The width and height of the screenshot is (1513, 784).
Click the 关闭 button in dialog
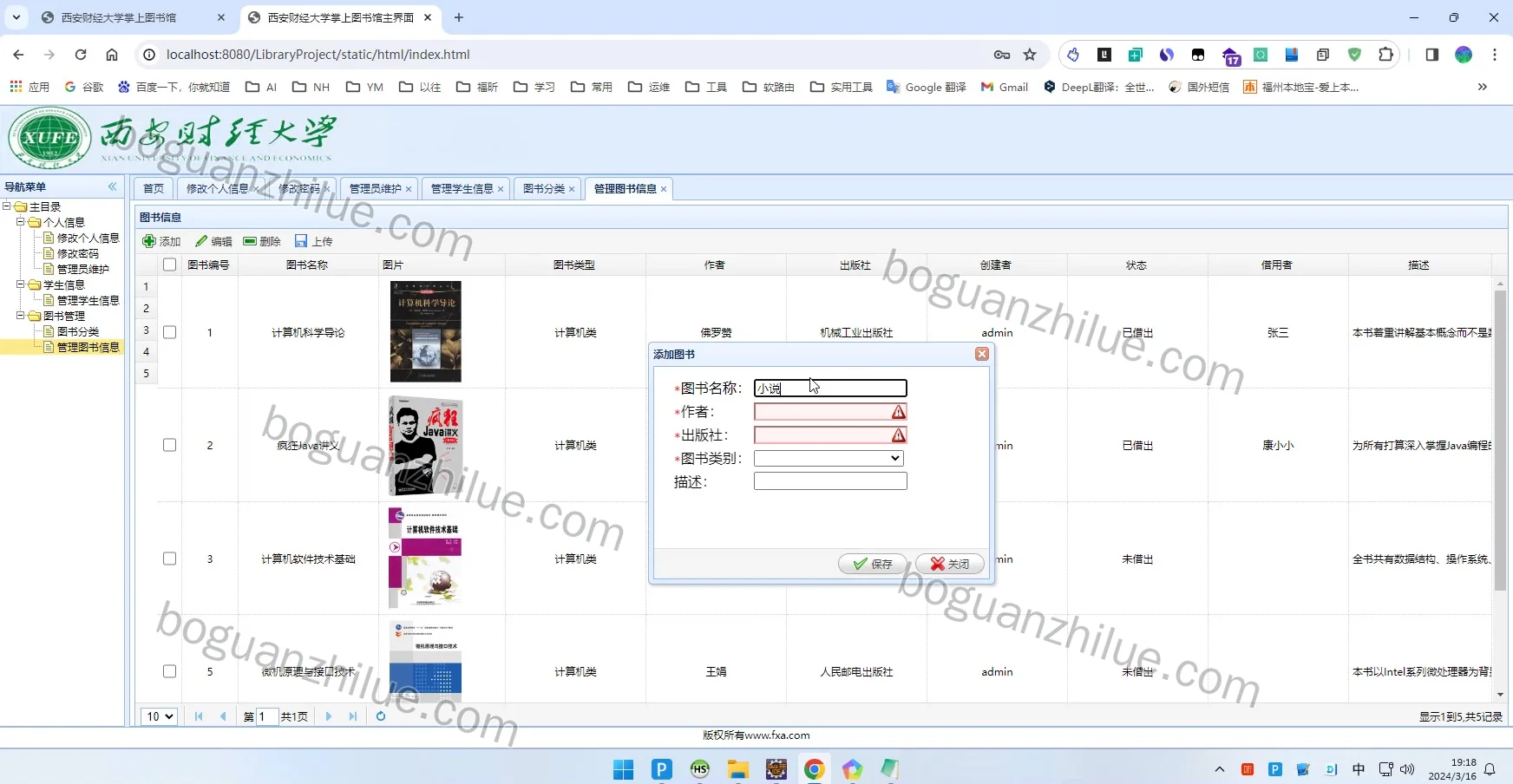pos(950,564)
